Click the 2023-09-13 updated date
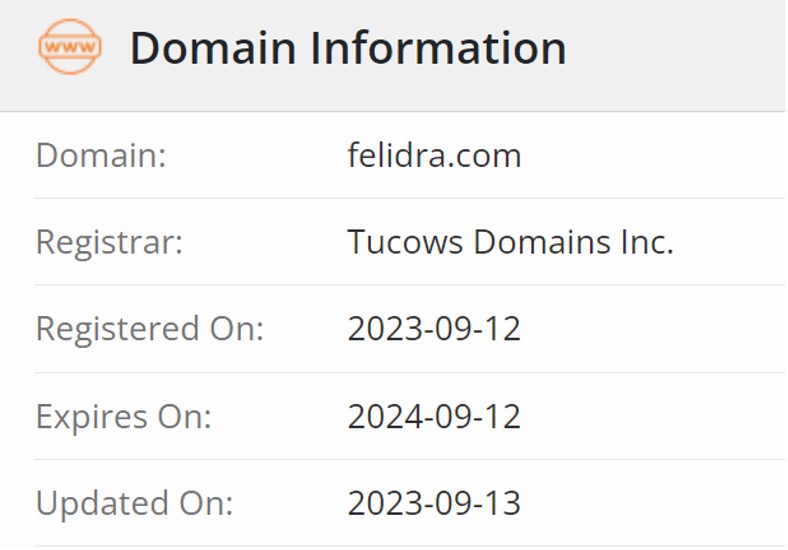Screen dimensions: 788x550 (434, 503)
